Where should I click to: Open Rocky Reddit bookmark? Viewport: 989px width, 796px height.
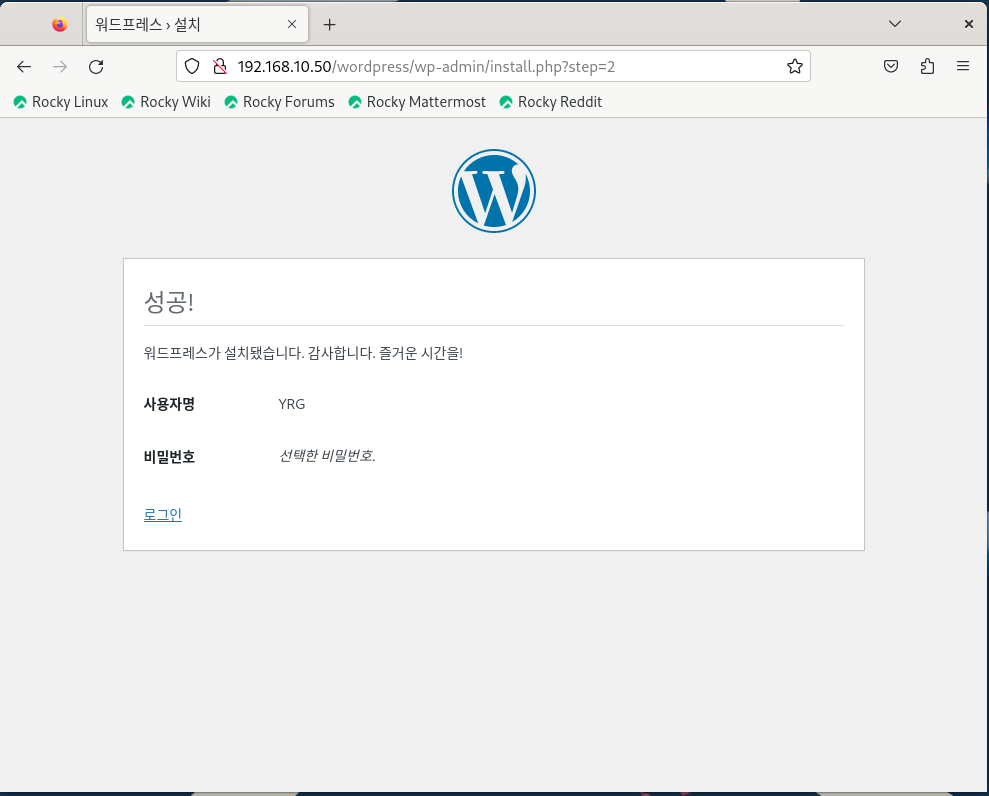pos(551,102)
